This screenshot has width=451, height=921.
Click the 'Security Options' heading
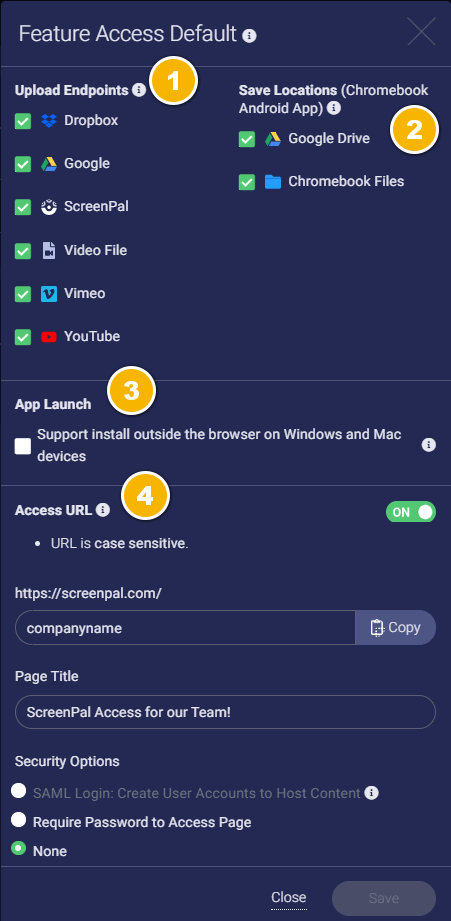(x=67, y=761)
